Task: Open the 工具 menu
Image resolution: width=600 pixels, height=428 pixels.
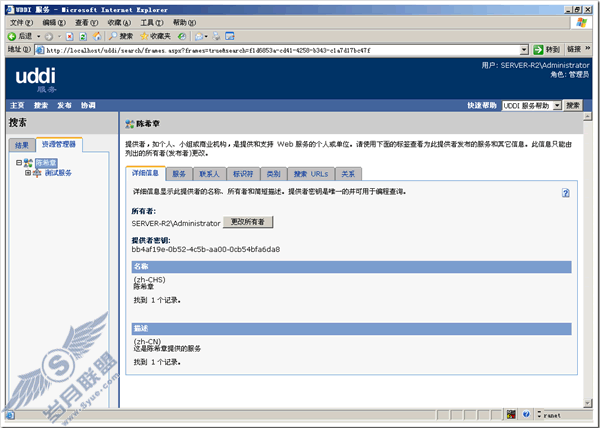Action: [152, 23]
